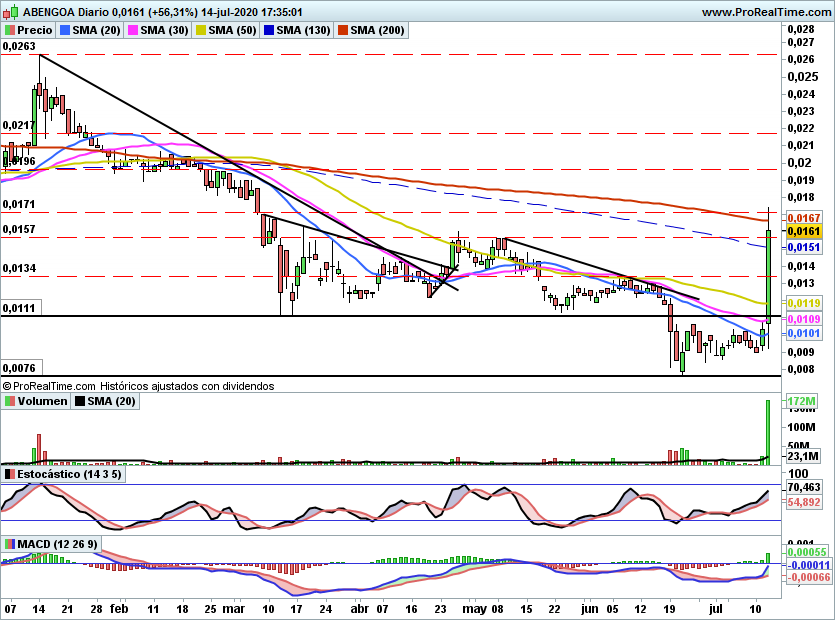Click the 'feb' date axis label
The width and height of the screenshot is (835, 620).
(x=119, y=609)
